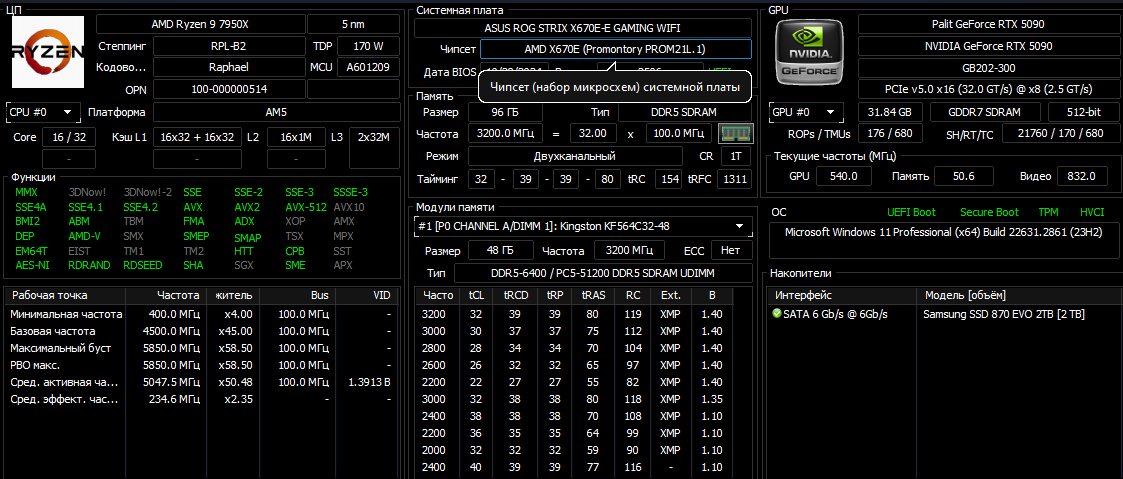Click the DDR5 SDRAM memory type field
The width and height of the screenshot is (1123, 479).
[685, 112]
